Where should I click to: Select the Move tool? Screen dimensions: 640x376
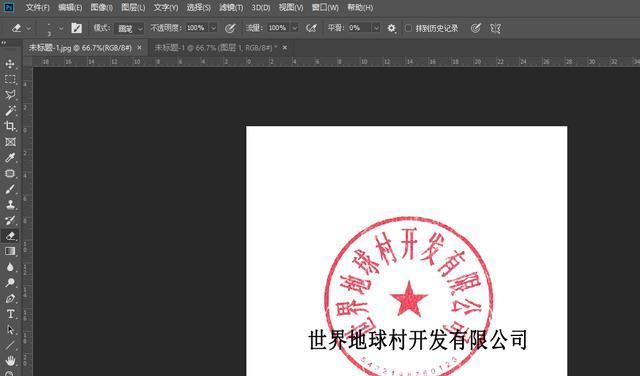pyautogui.click(x=10, y=64)
